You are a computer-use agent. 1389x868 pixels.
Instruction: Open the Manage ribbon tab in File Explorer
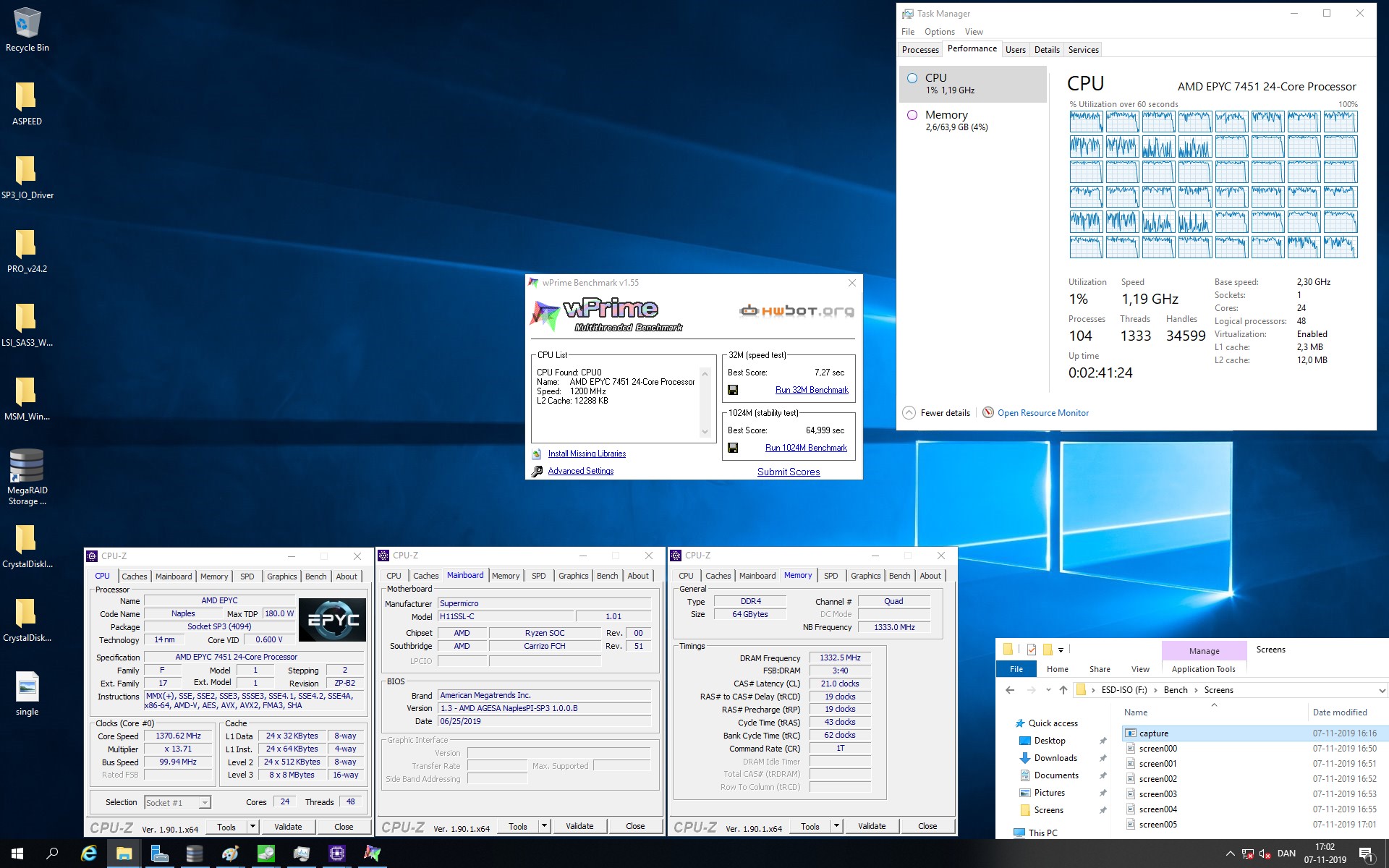click(1204, 650)
